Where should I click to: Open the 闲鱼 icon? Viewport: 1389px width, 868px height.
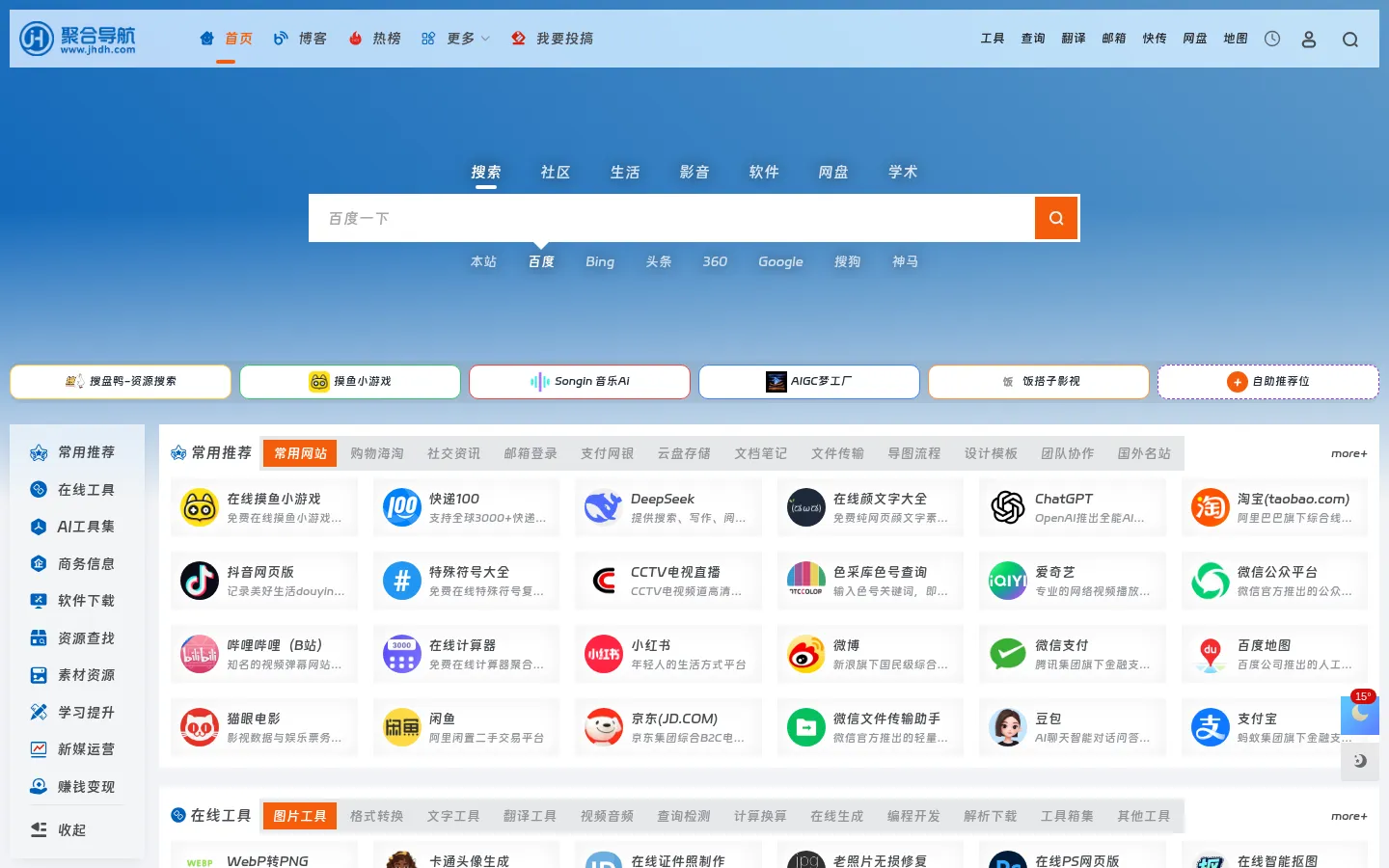coord(401,727)
